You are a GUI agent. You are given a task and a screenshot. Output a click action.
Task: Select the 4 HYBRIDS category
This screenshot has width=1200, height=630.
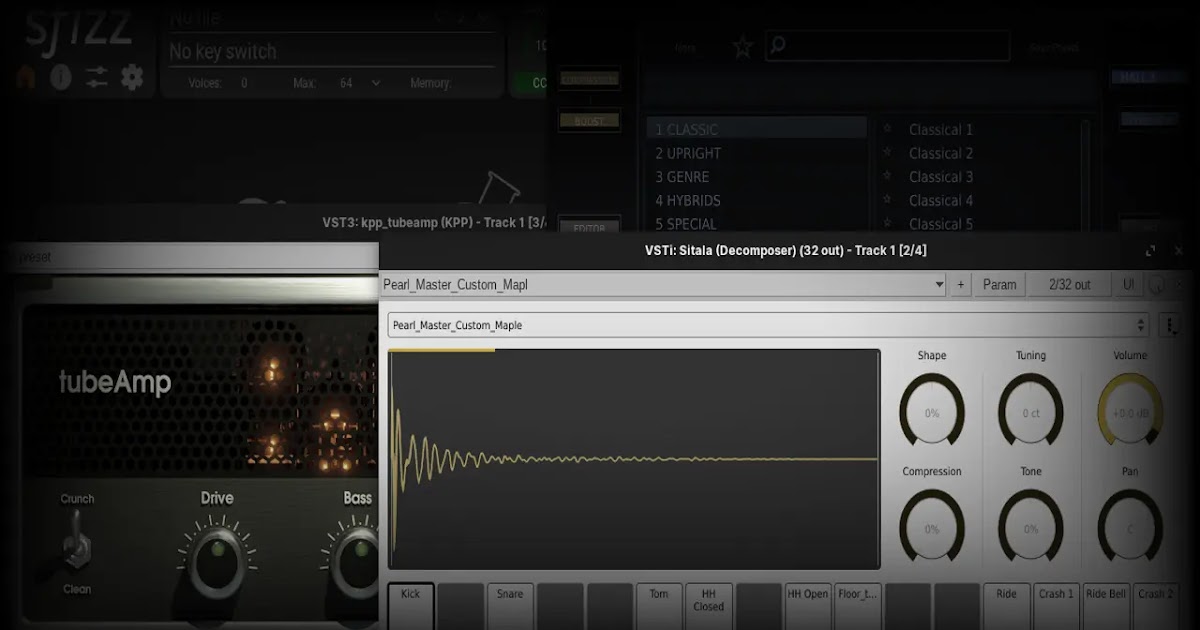688,200
